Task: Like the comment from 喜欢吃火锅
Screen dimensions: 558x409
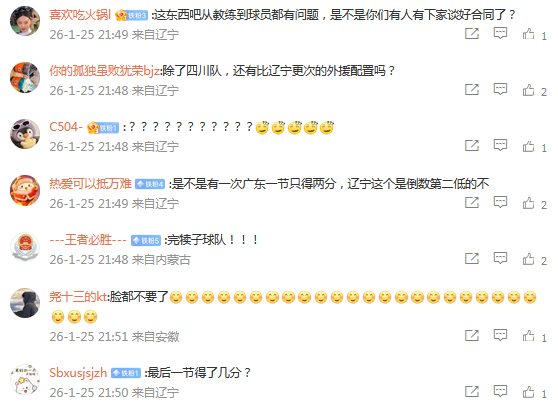Action: (x=528, y=34)
